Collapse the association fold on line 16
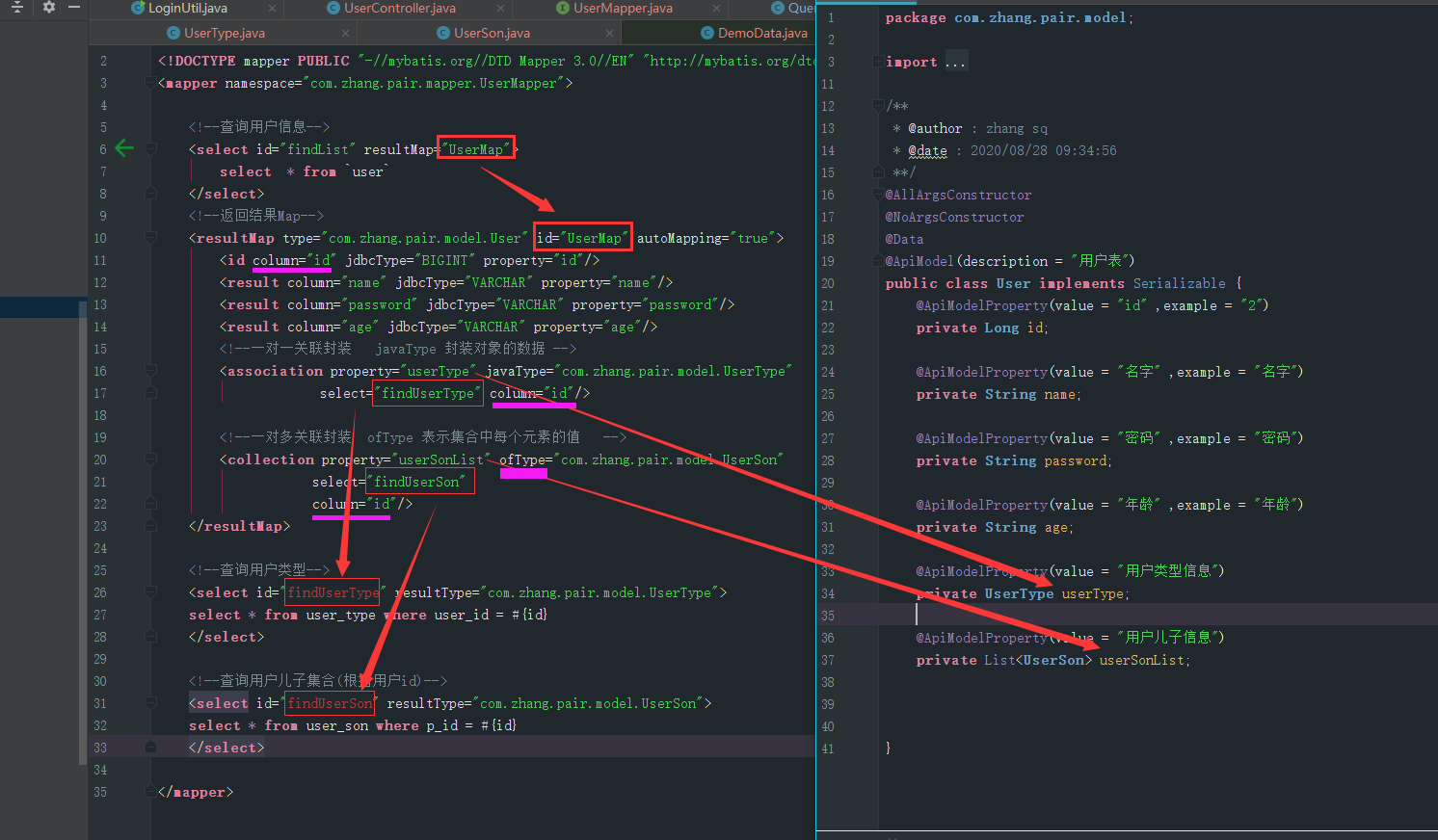 pyautogui.click(x=151, y=370)
